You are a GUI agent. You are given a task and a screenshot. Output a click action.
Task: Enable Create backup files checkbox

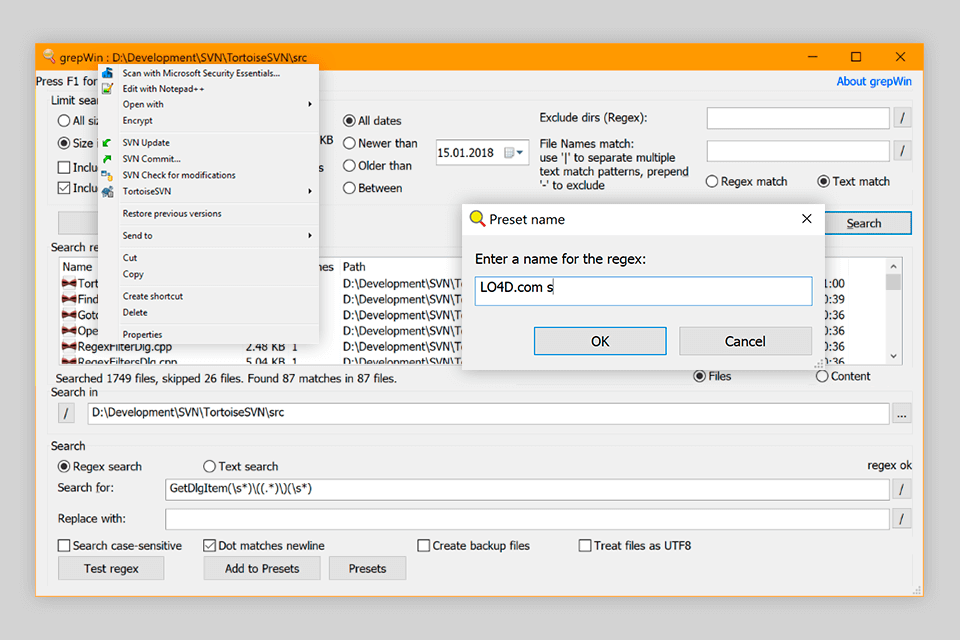coord(423,546)
